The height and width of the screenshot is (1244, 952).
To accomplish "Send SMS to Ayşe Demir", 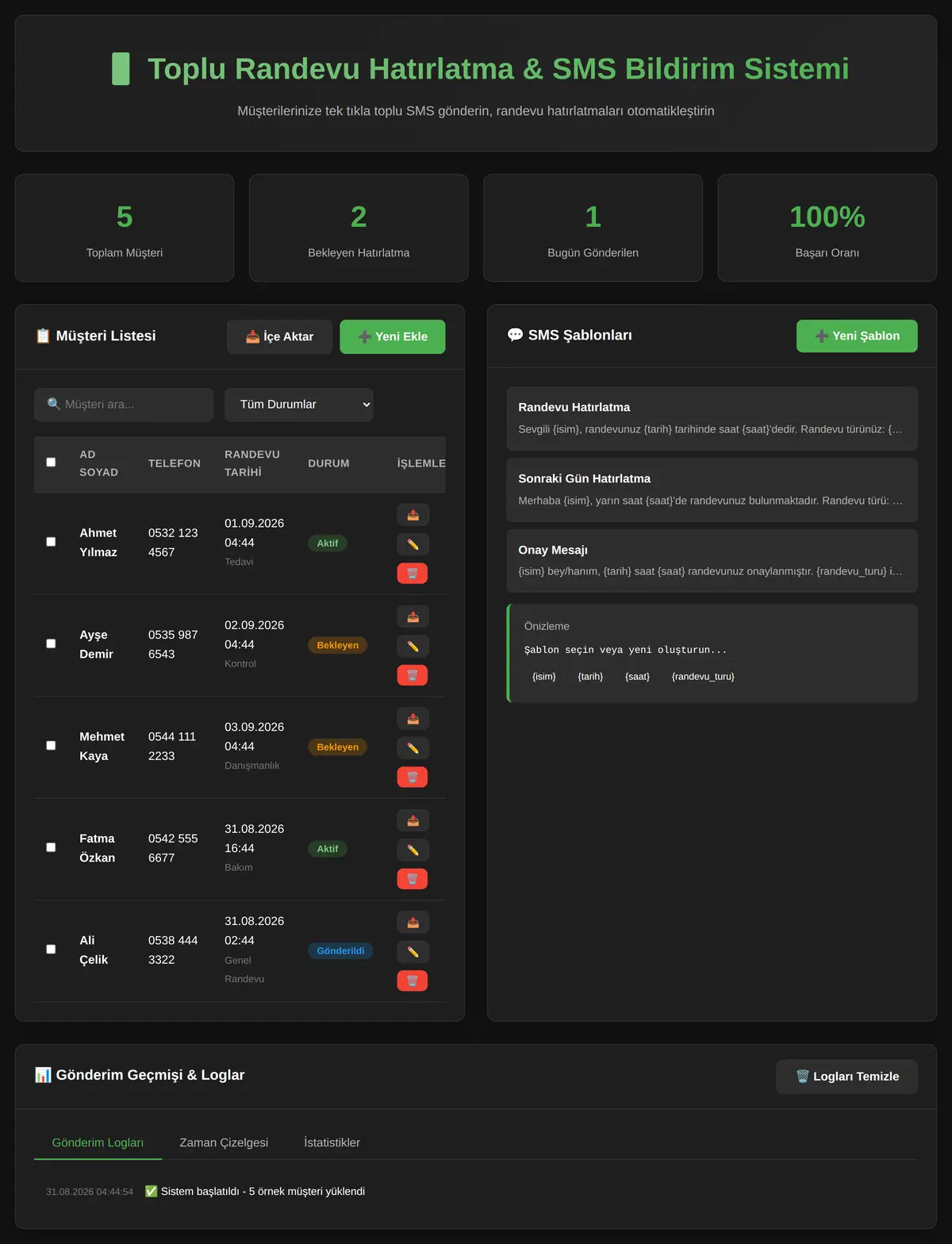I will (413, 616).
